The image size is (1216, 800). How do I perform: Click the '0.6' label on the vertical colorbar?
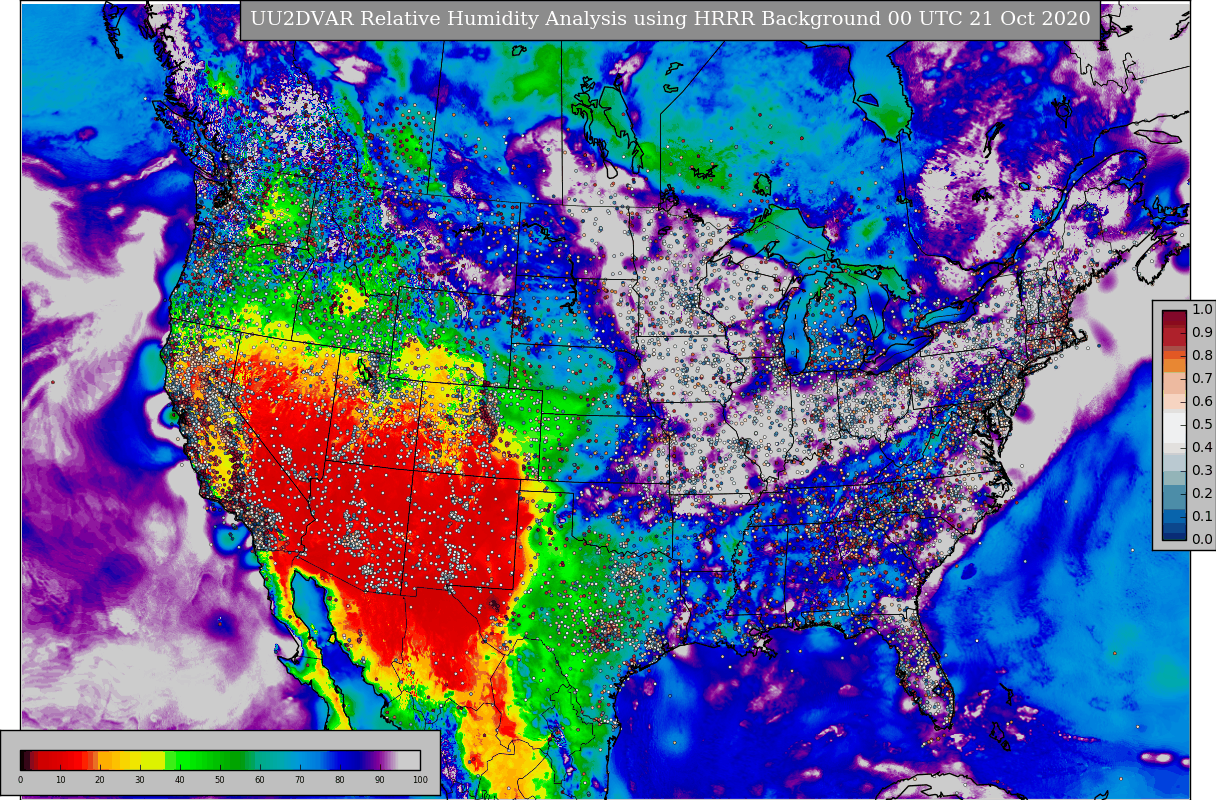[1202, 401]
